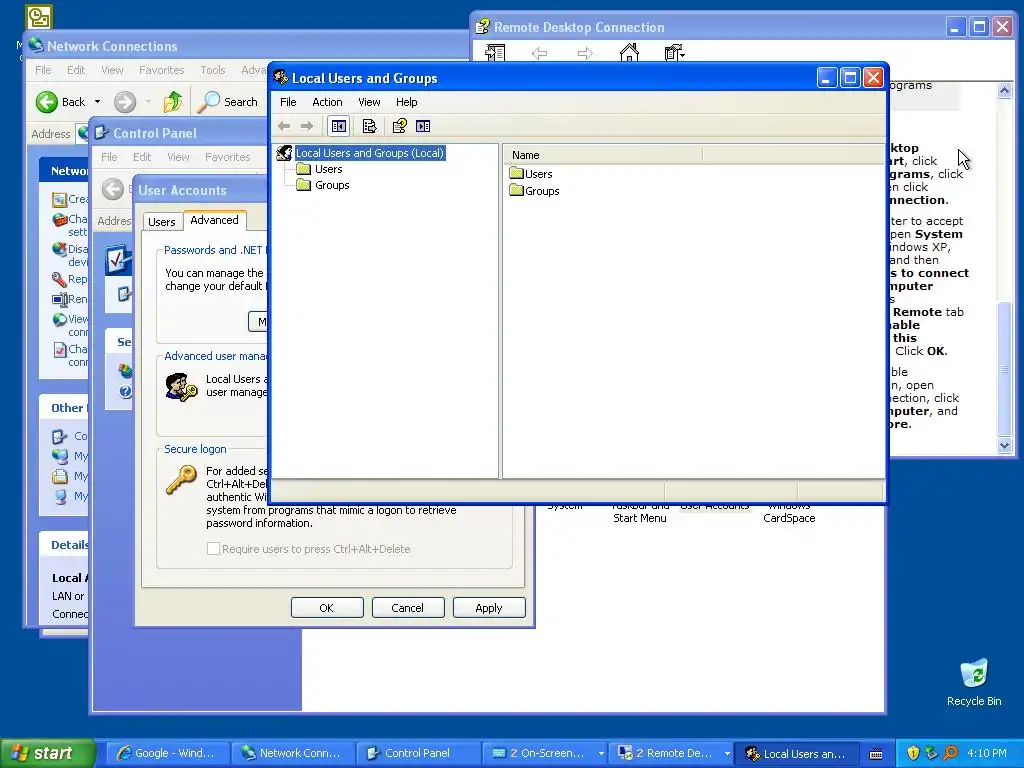
Task: Click Up folder icon in Network Connections
Action: 173,102
